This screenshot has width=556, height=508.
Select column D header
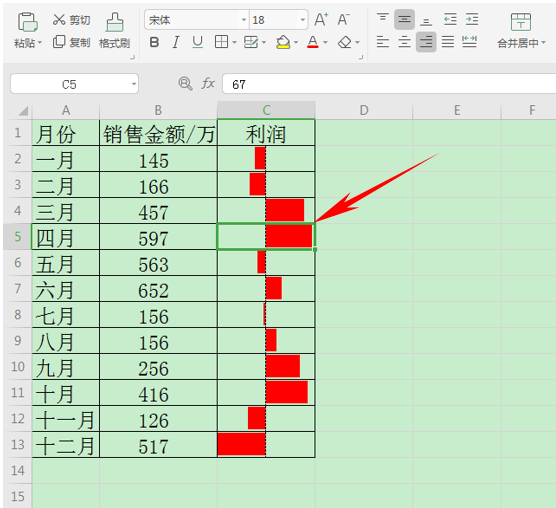[x=364, y=110]
